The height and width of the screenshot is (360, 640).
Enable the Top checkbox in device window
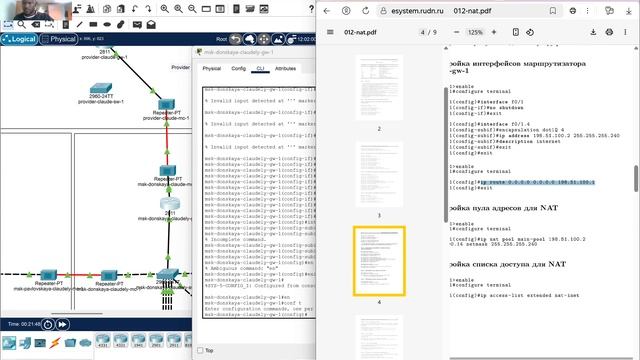[200, 350]
